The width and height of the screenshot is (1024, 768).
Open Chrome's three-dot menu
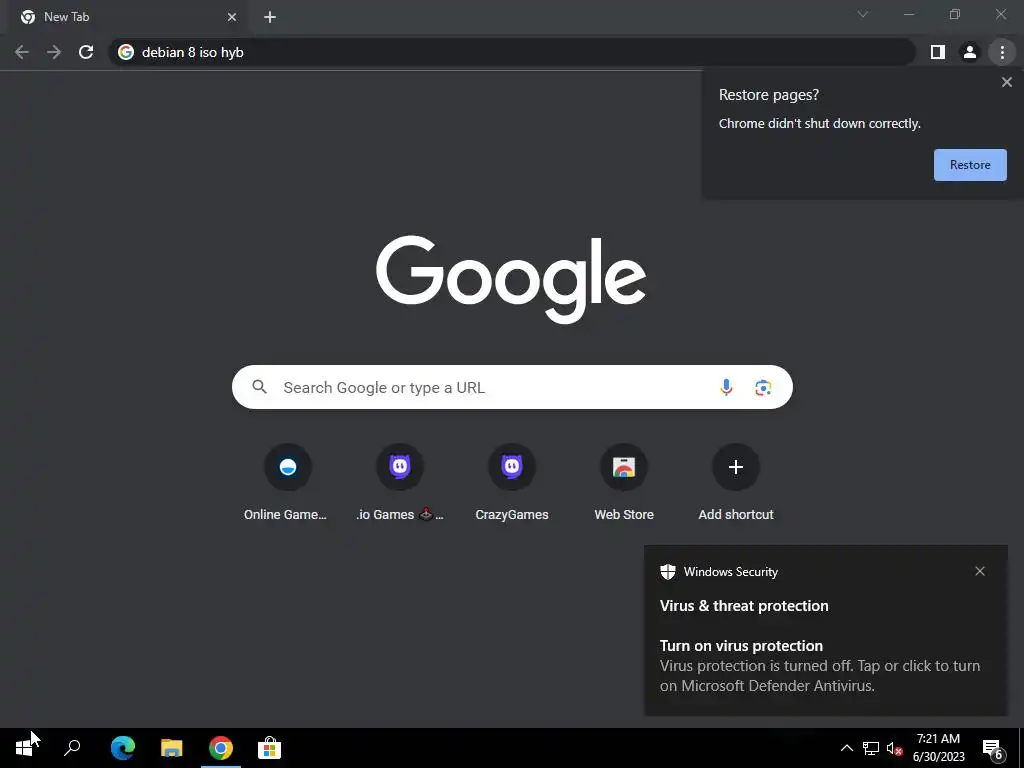point(1002,52)
